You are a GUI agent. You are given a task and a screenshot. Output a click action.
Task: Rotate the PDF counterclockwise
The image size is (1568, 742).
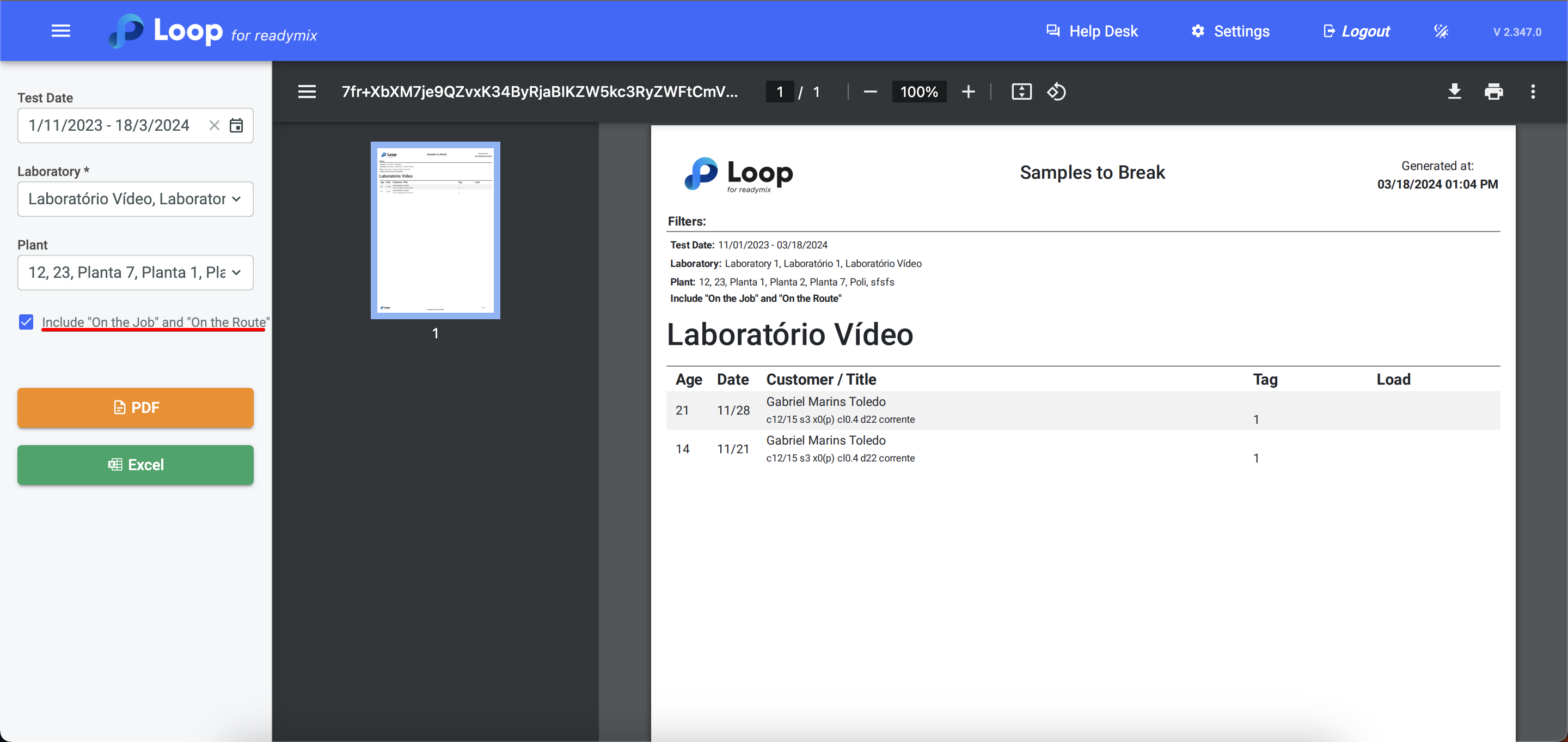coord(1056,92)
